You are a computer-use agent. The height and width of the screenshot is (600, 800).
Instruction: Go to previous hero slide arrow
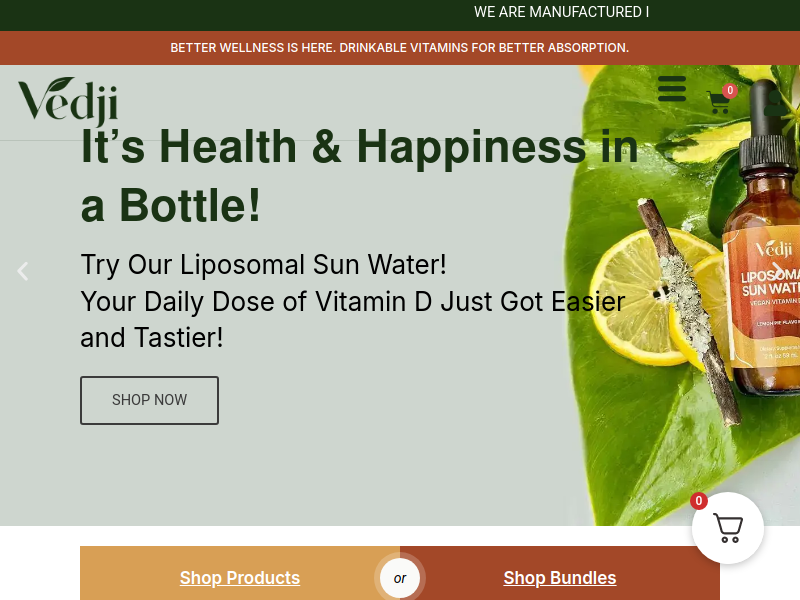pos(22,271)
